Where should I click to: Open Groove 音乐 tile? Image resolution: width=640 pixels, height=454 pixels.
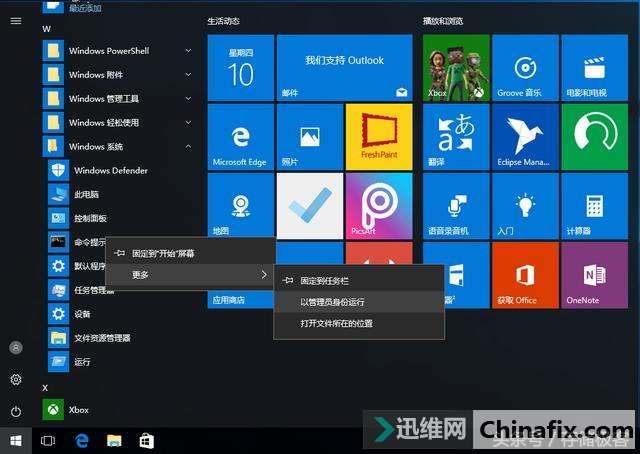[525, 67]
